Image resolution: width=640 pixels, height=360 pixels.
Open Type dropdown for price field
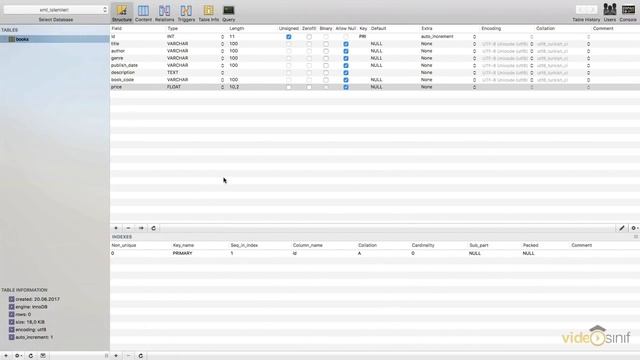coord(222,87)
